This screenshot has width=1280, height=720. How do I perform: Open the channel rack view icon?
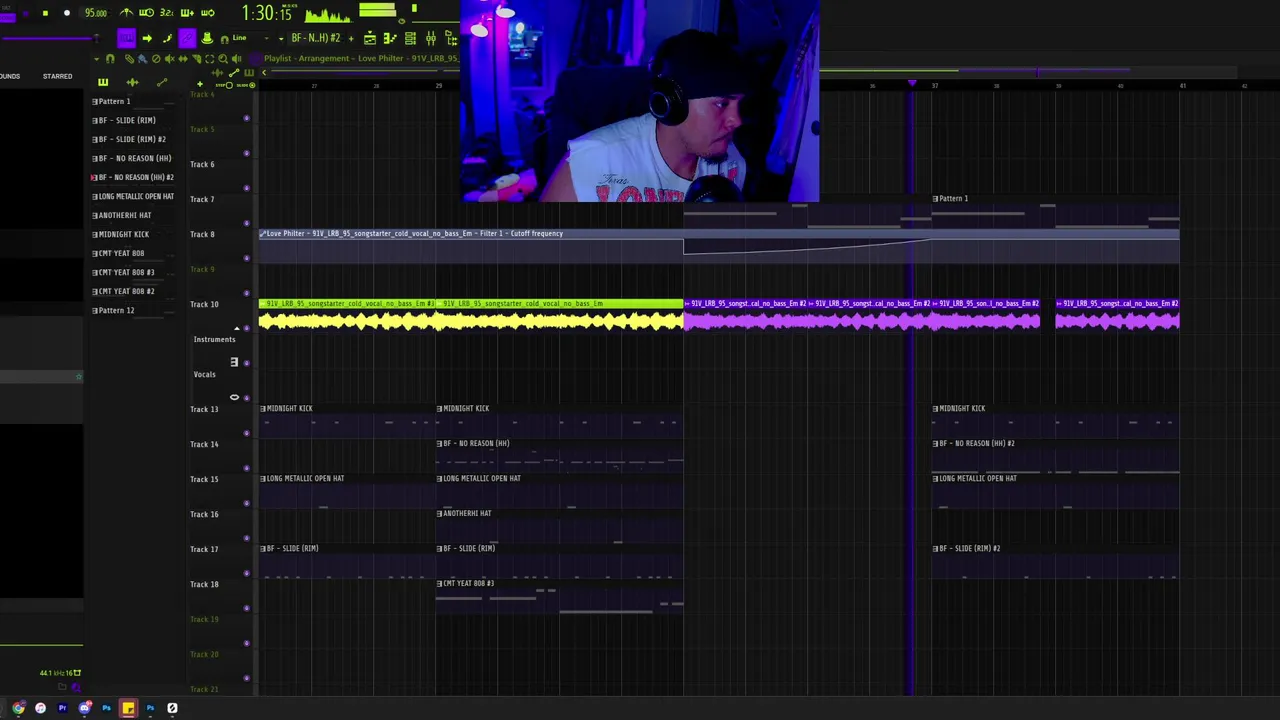click(410, 38)
